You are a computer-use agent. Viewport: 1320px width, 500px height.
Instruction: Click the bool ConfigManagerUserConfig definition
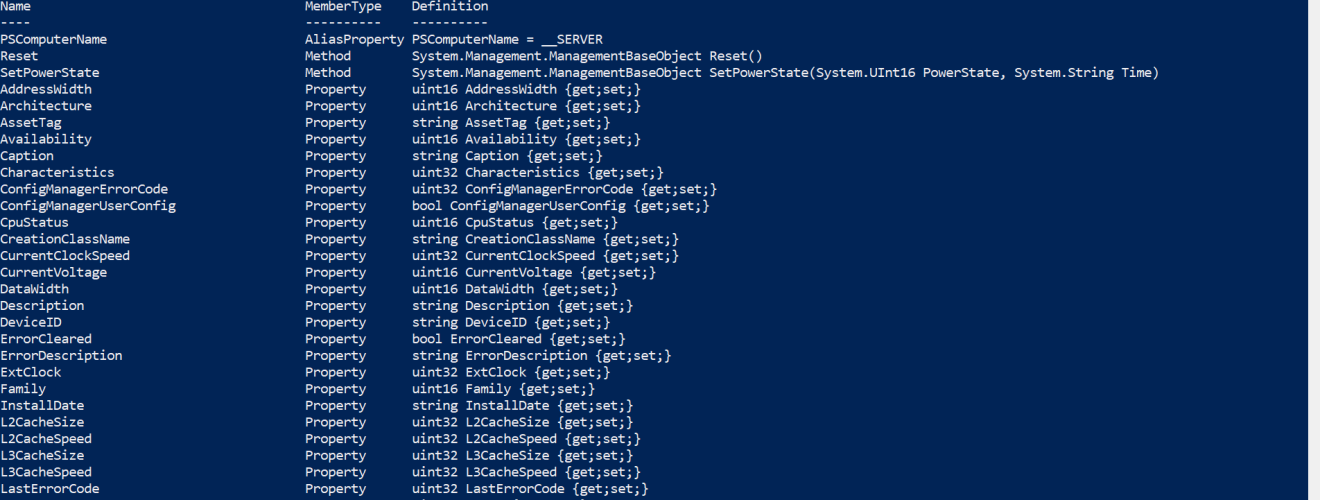[561, 206]
